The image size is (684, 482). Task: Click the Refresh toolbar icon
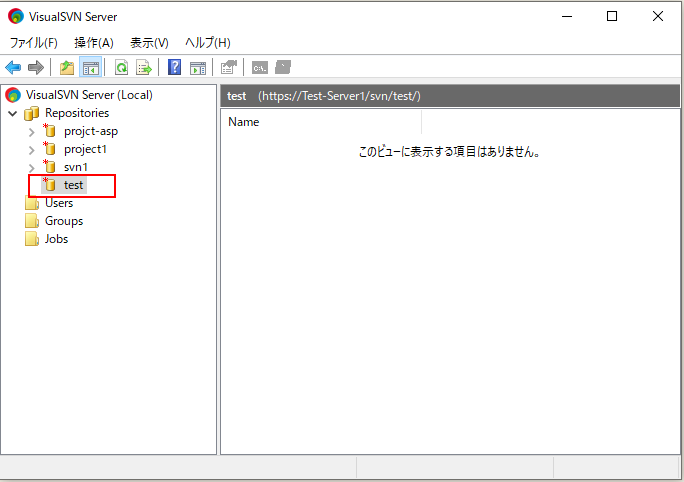(121, 68)
